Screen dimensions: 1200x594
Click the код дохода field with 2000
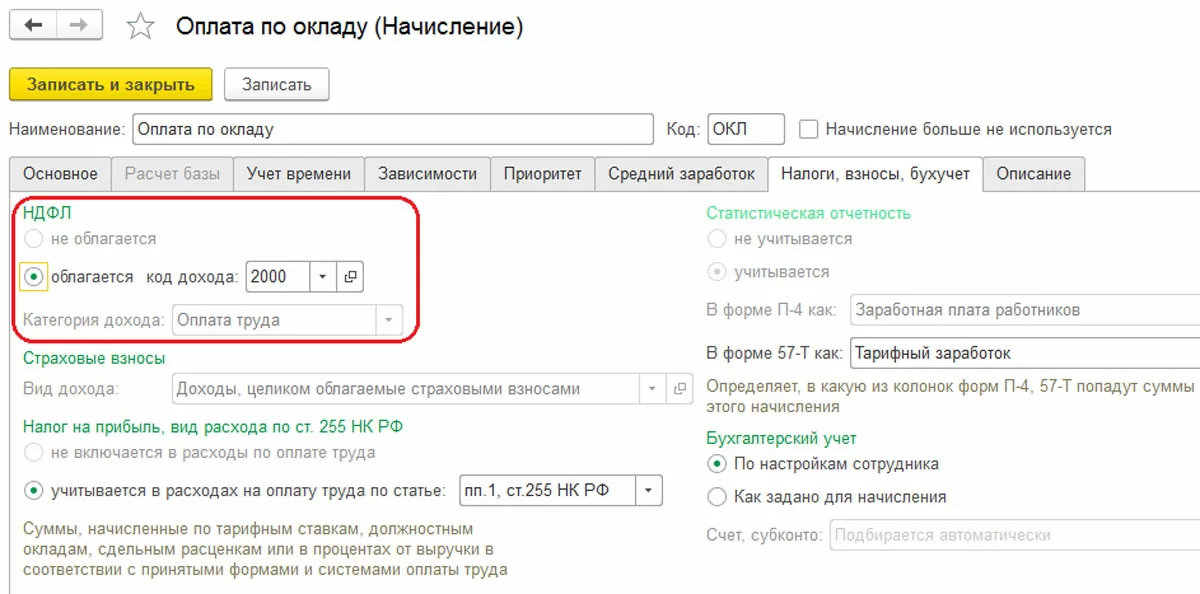pos(278,277)
